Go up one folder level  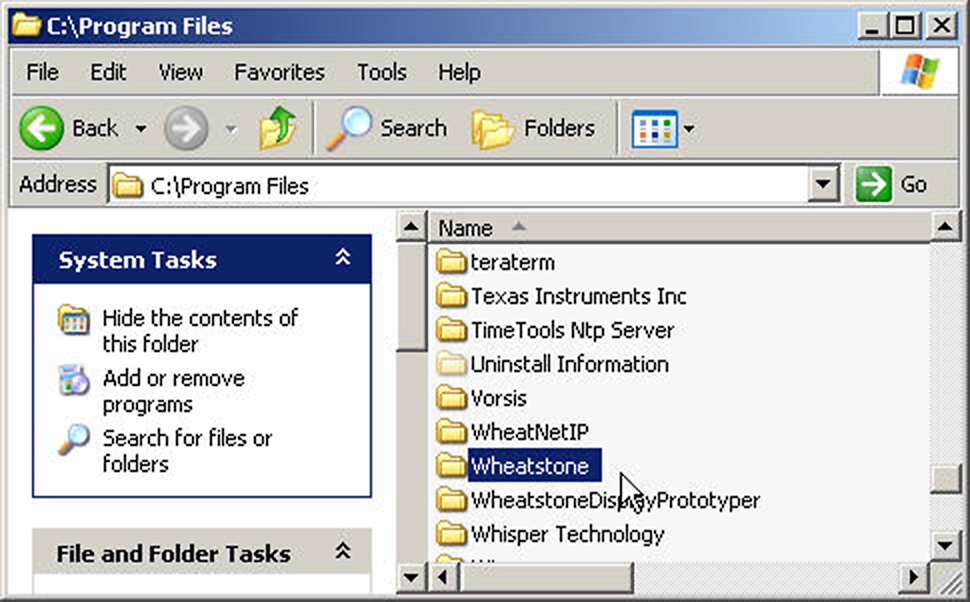coord(278,128)
